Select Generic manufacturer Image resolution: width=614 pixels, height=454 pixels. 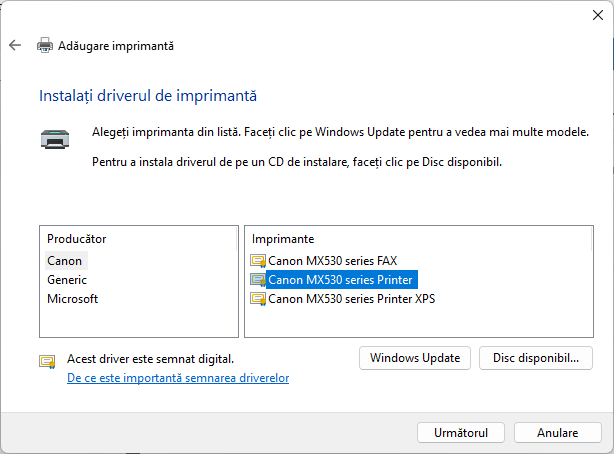[67, 280]
